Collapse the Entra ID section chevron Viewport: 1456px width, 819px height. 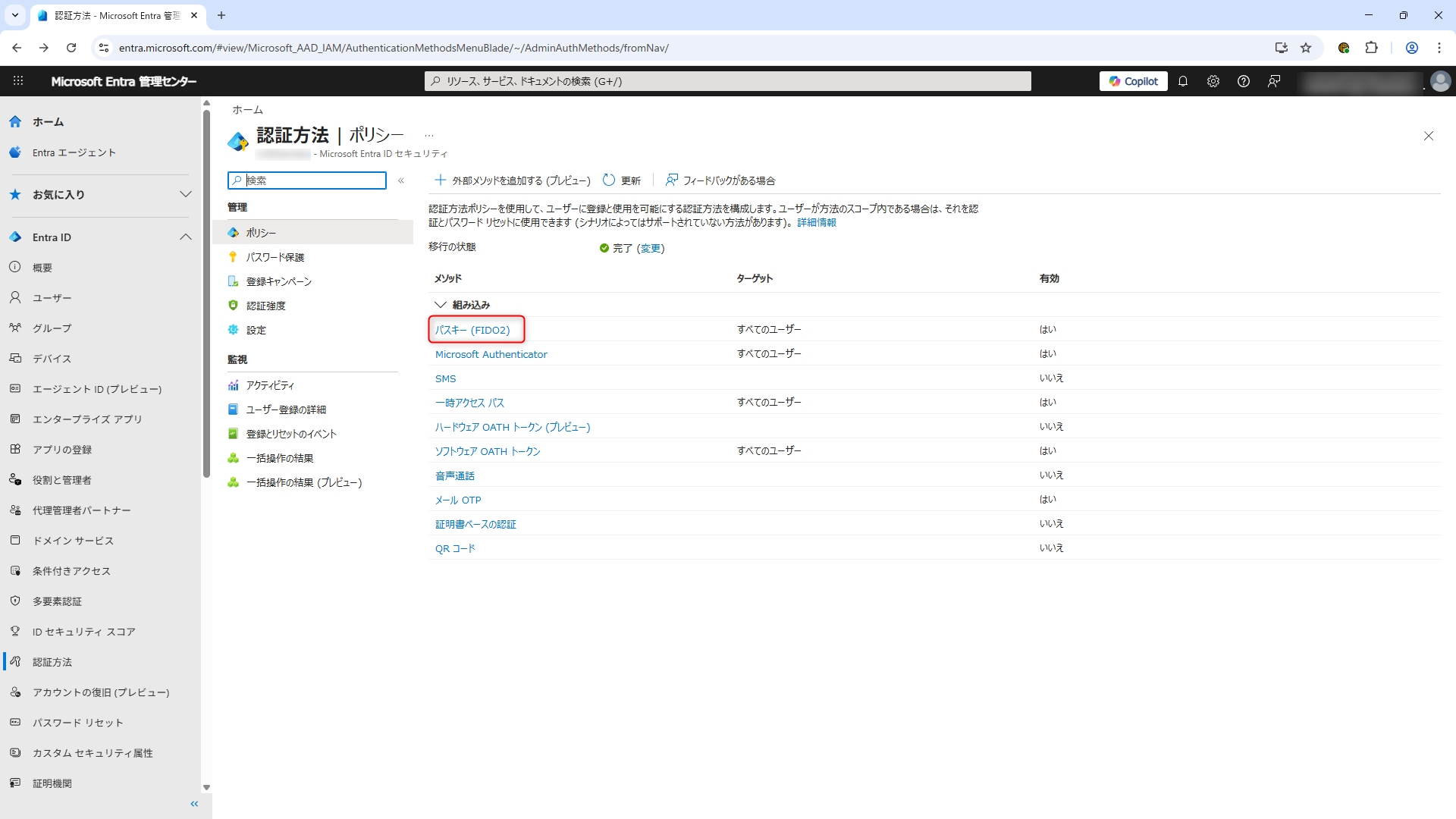tap(185, 237)
